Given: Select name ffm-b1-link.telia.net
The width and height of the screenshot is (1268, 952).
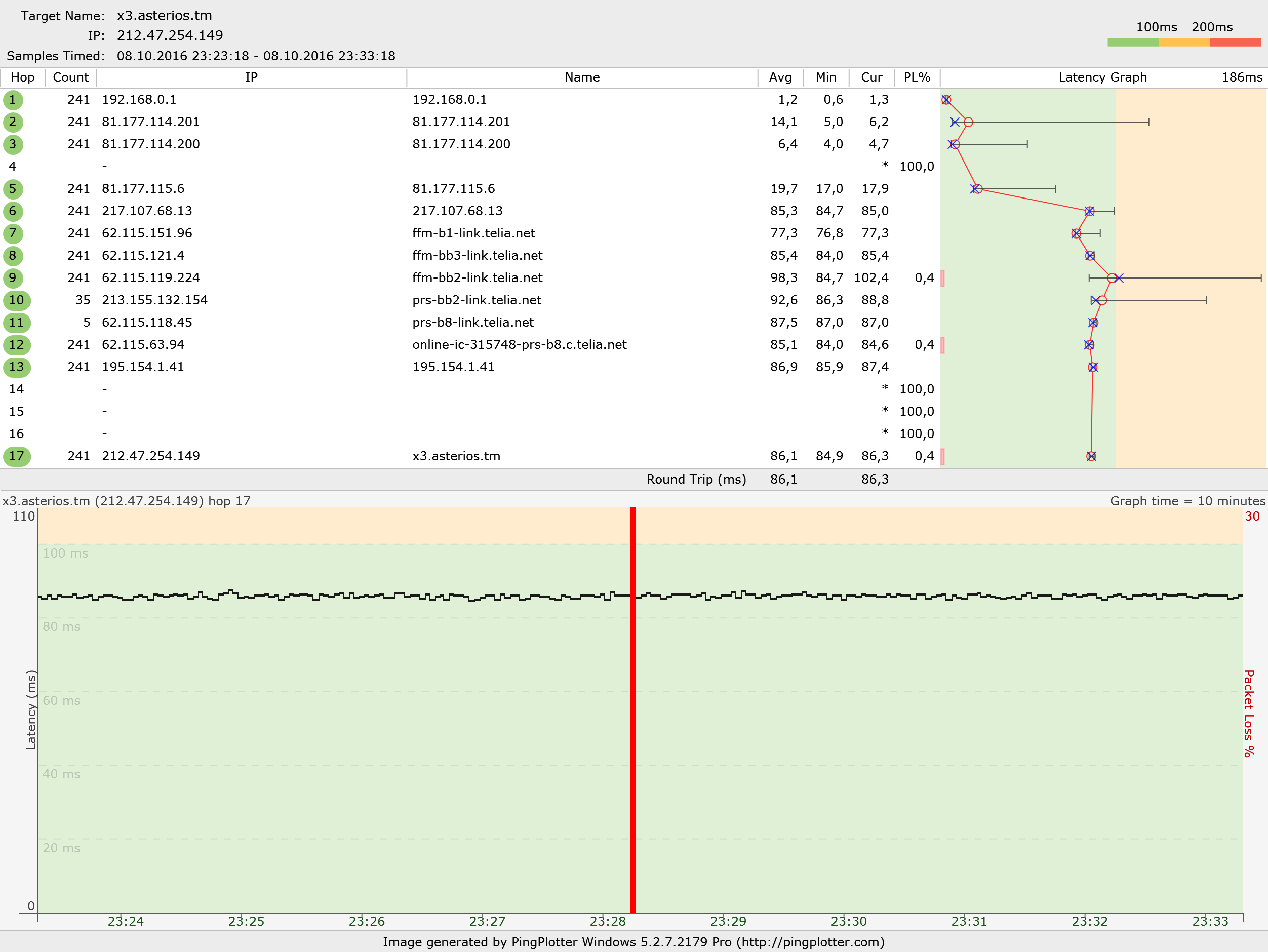Looking at the screenshot, I should tap(473, 234).
